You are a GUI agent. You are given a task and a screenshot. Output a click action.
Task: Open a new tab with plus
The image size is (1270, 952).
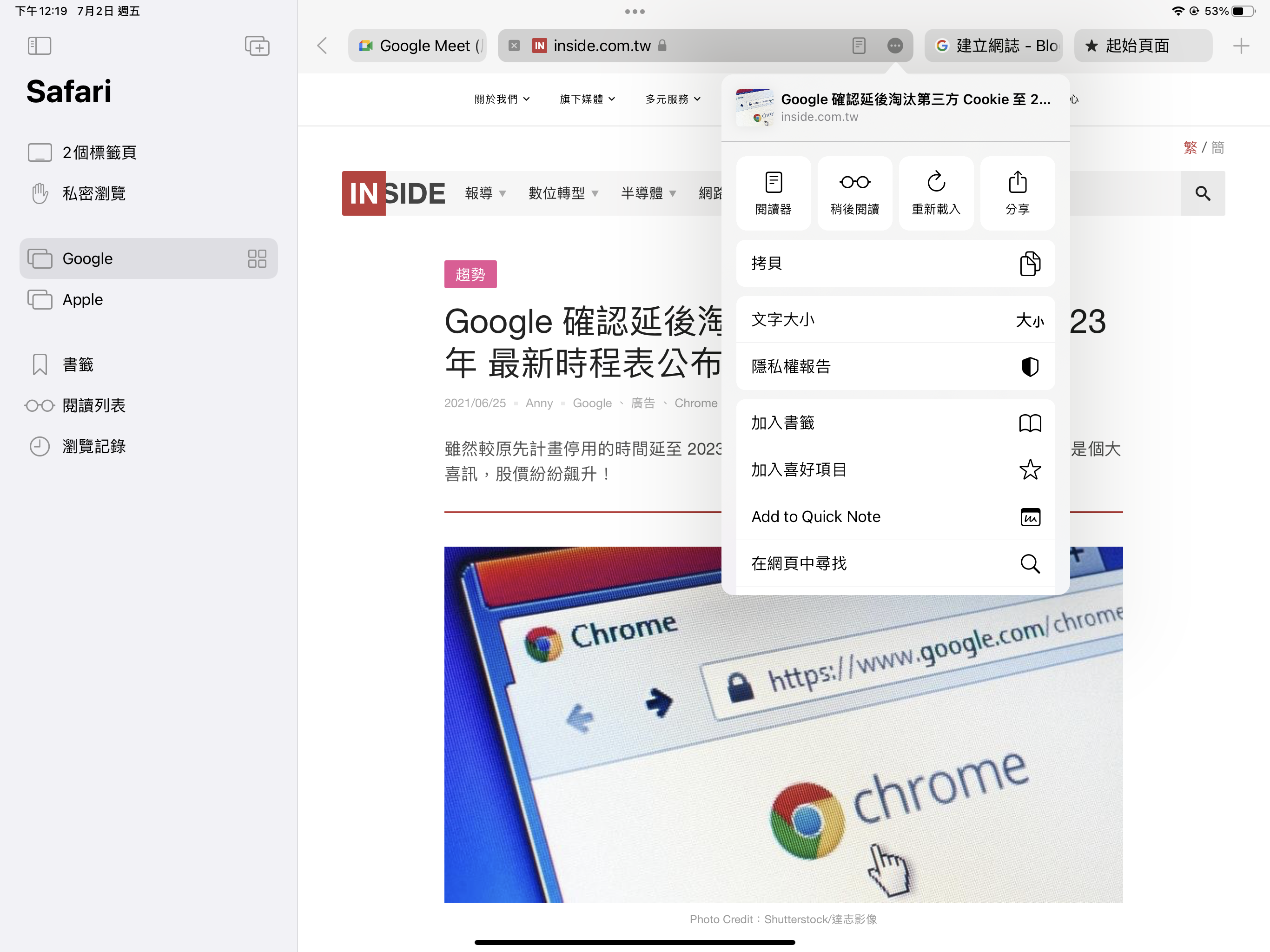click(x=1241, y=46)
